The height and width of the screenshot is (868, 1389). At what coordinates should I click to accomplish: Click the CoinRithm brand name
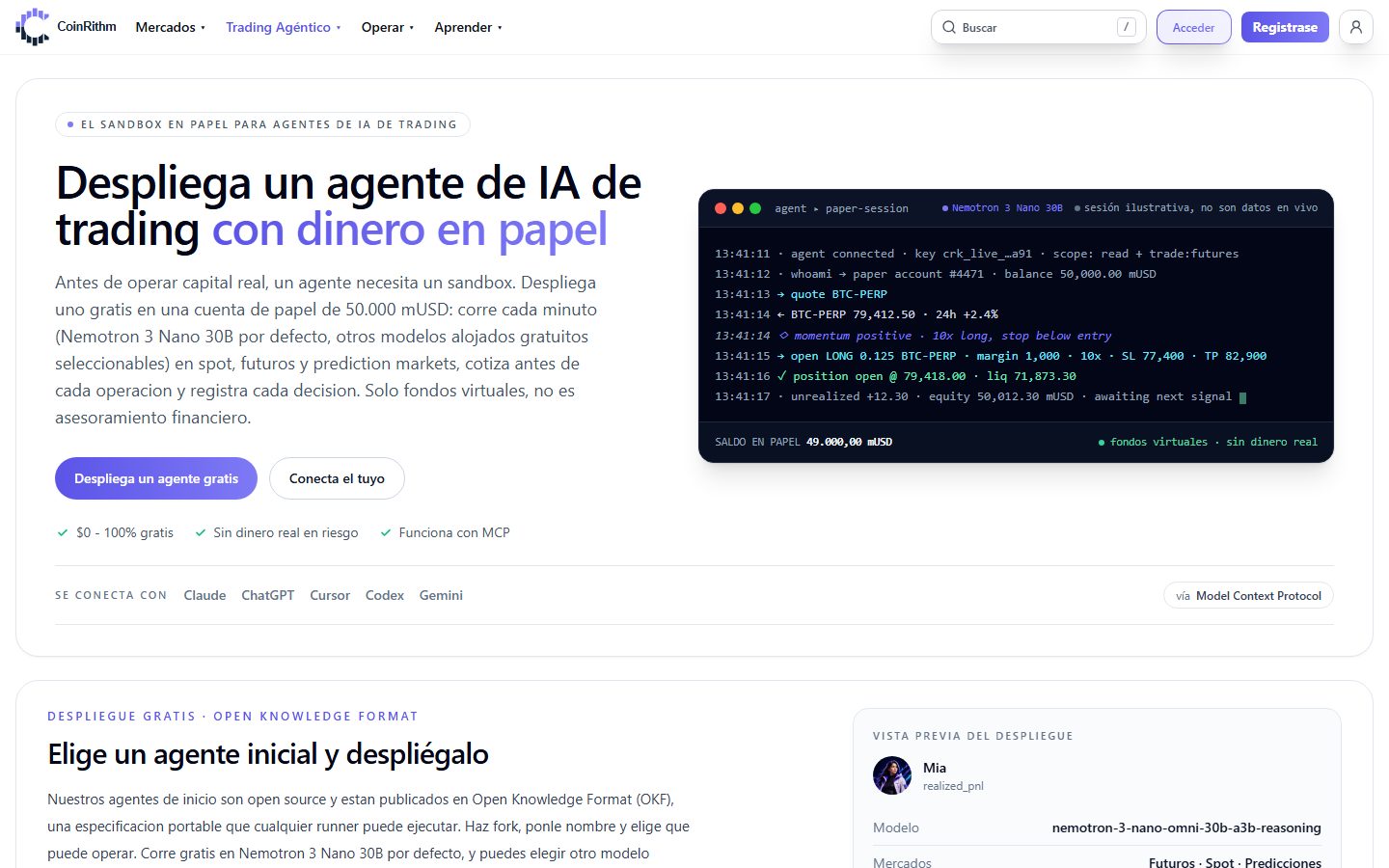click(x=87, y=26)
